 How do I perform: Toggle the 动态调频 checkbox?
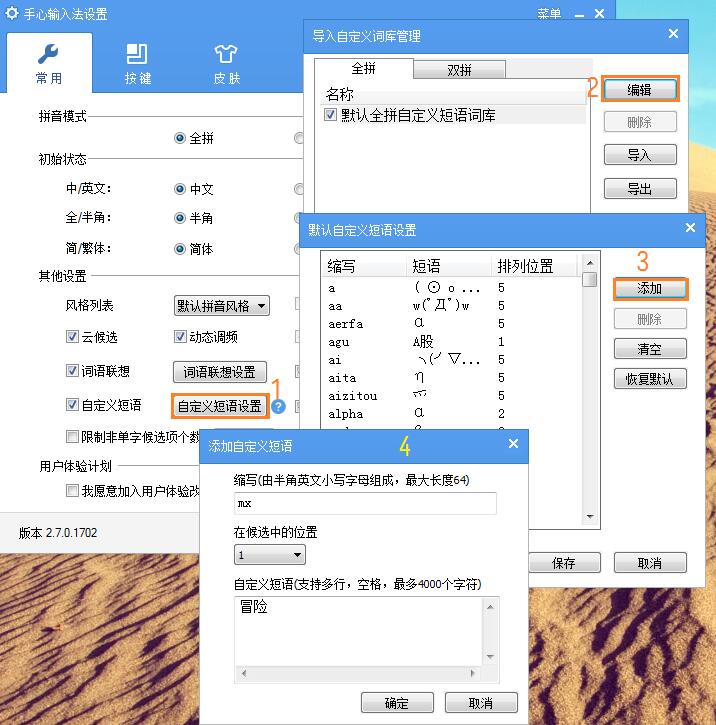click(x=181, y=337)
